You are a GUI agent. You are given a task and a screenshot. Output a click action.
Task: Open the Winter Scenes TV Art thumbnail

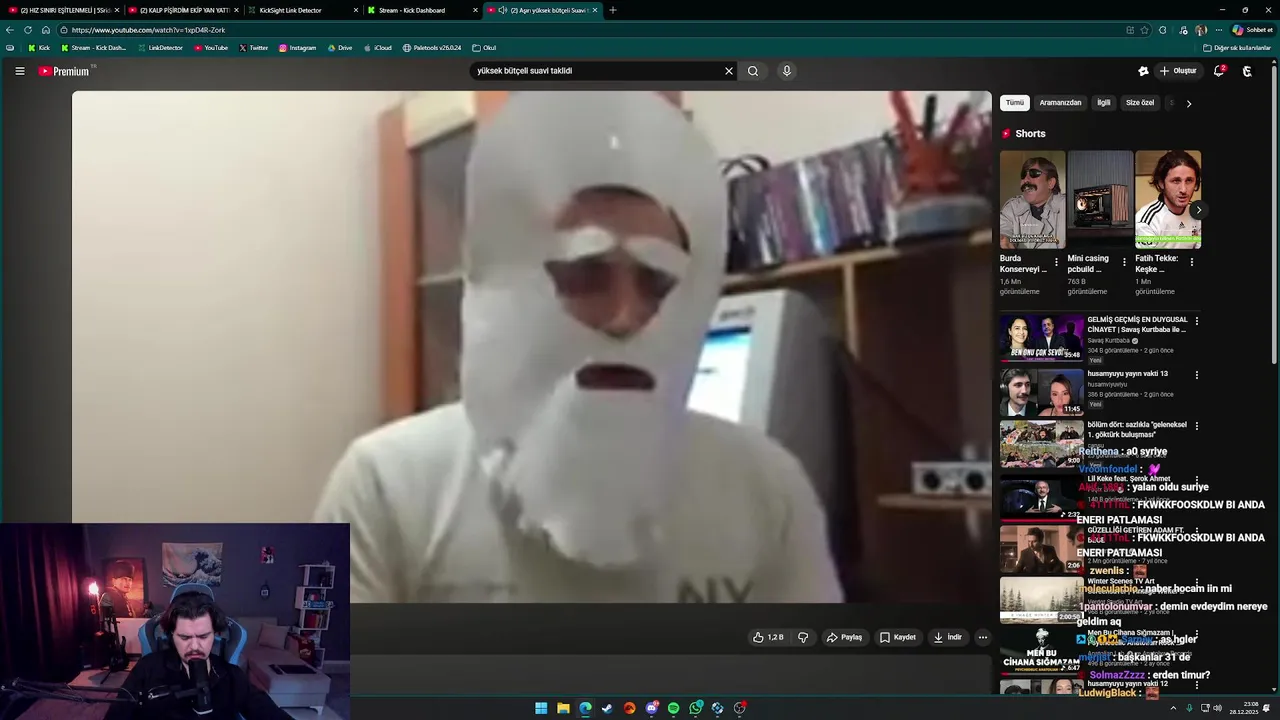[x=1041, y=600]
